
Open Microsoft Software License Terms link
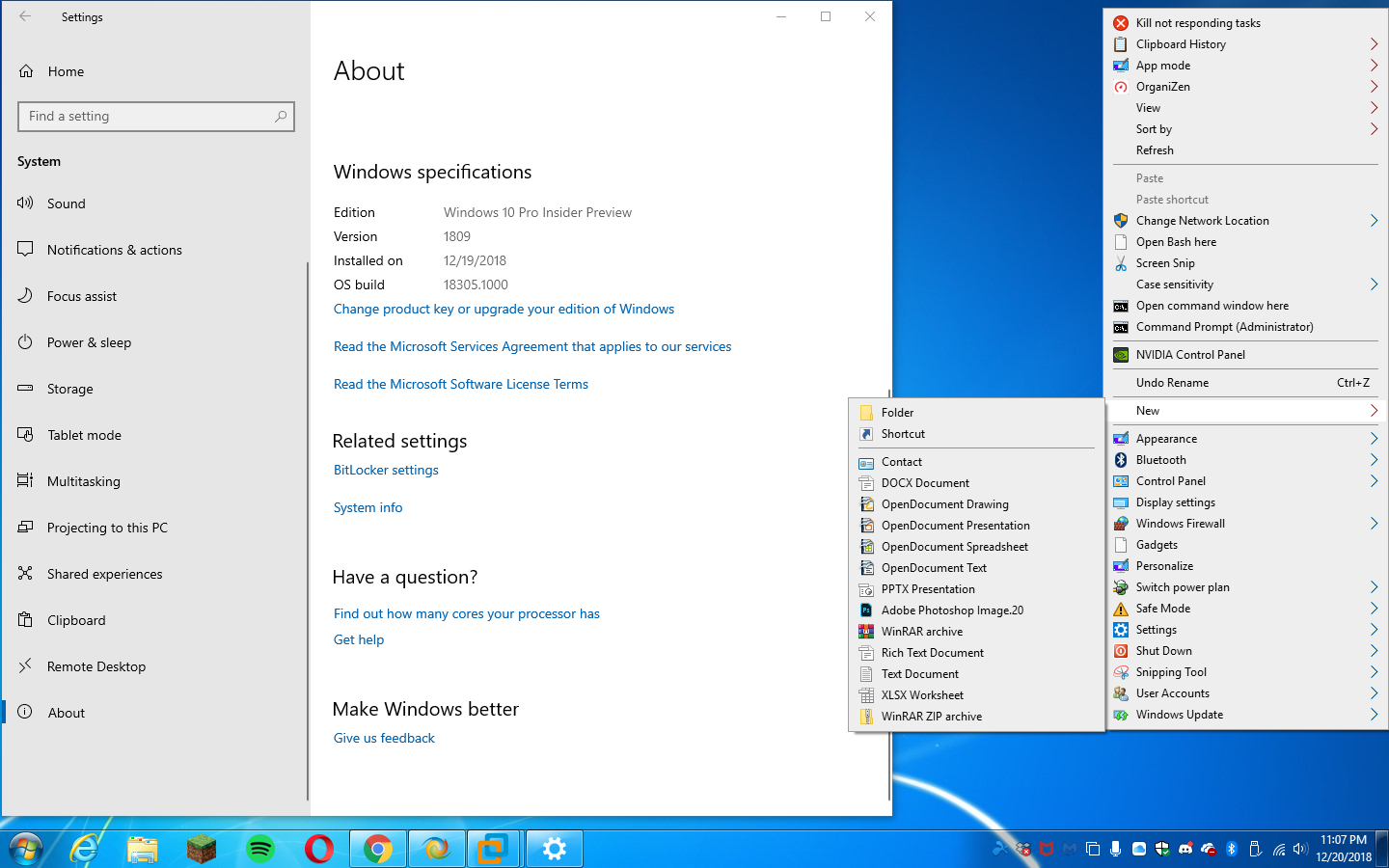pyautogui.click(x=461, y=384)
